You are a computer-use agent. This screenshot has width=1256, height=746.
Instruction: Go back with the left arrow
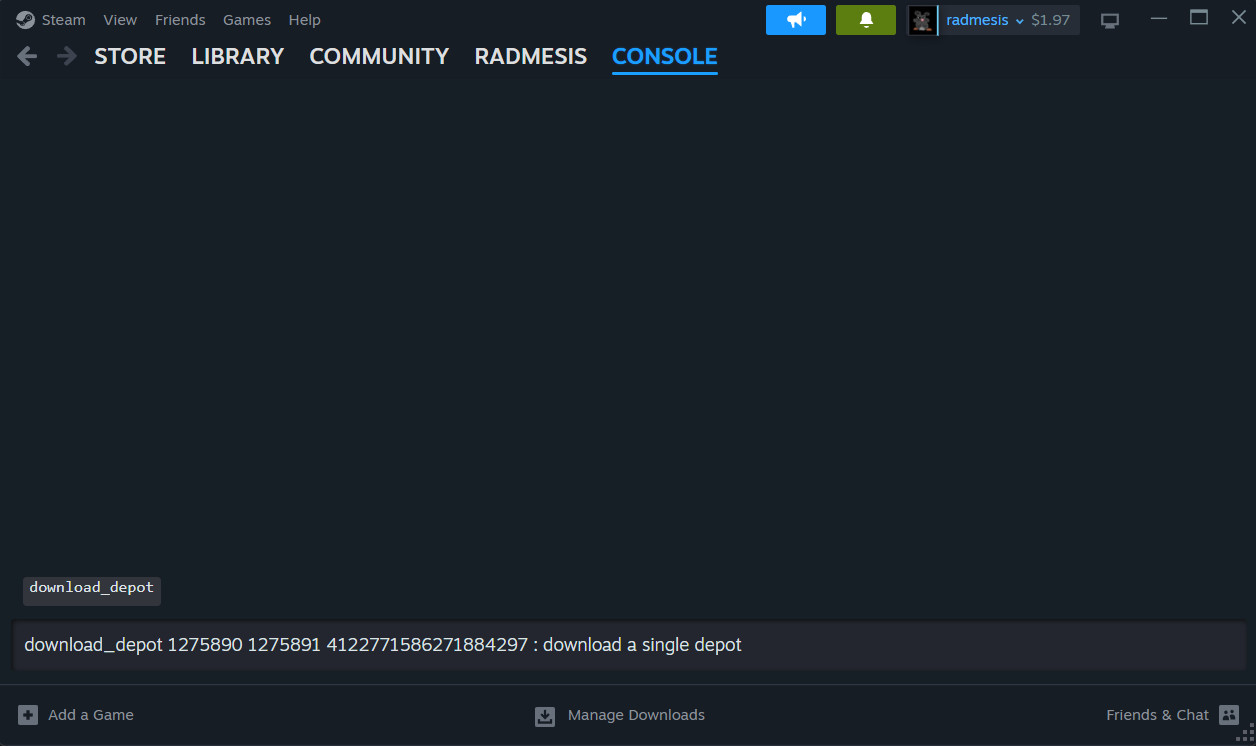coord(27,56)
